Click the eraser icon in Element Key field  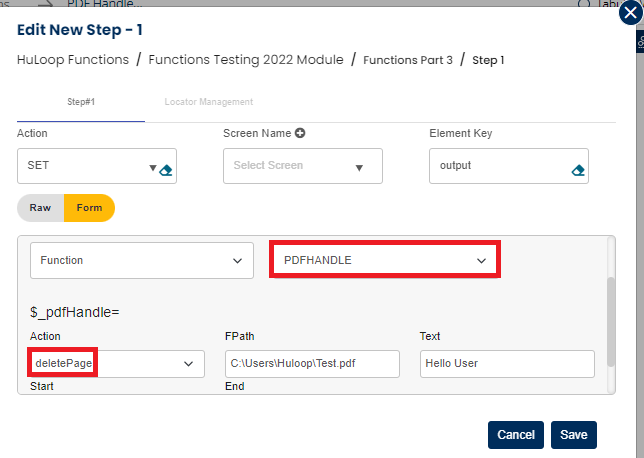(x=577, y=170)
